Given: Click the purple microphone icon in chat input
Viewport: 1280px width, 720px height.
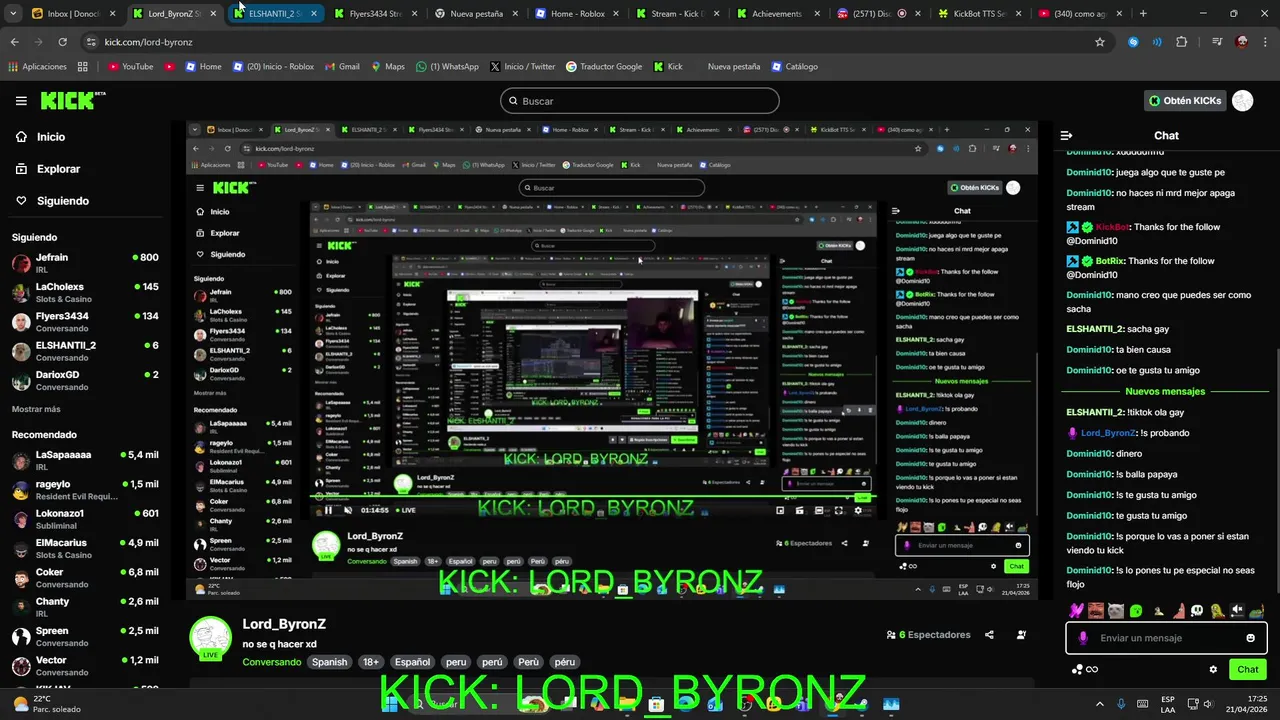Looking at the screenshot, I should (x=1083, y=638).
